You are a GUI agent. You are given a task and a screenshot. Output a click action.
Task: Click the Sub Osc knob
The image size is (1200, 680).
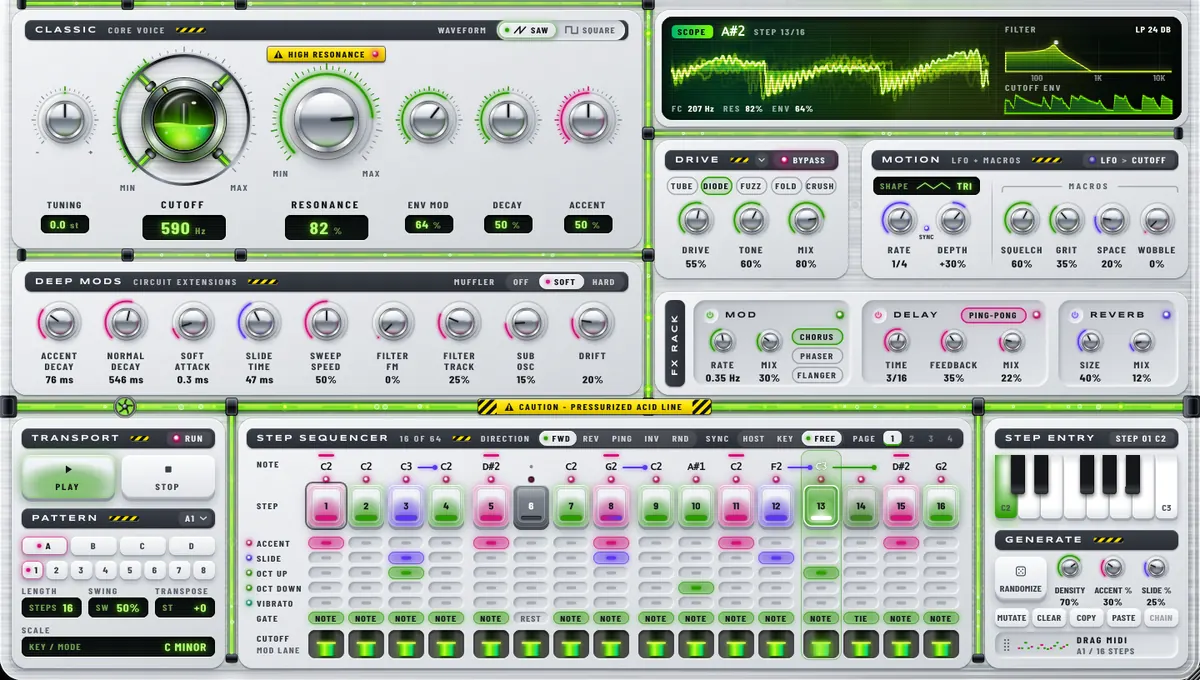coord(526,322)
